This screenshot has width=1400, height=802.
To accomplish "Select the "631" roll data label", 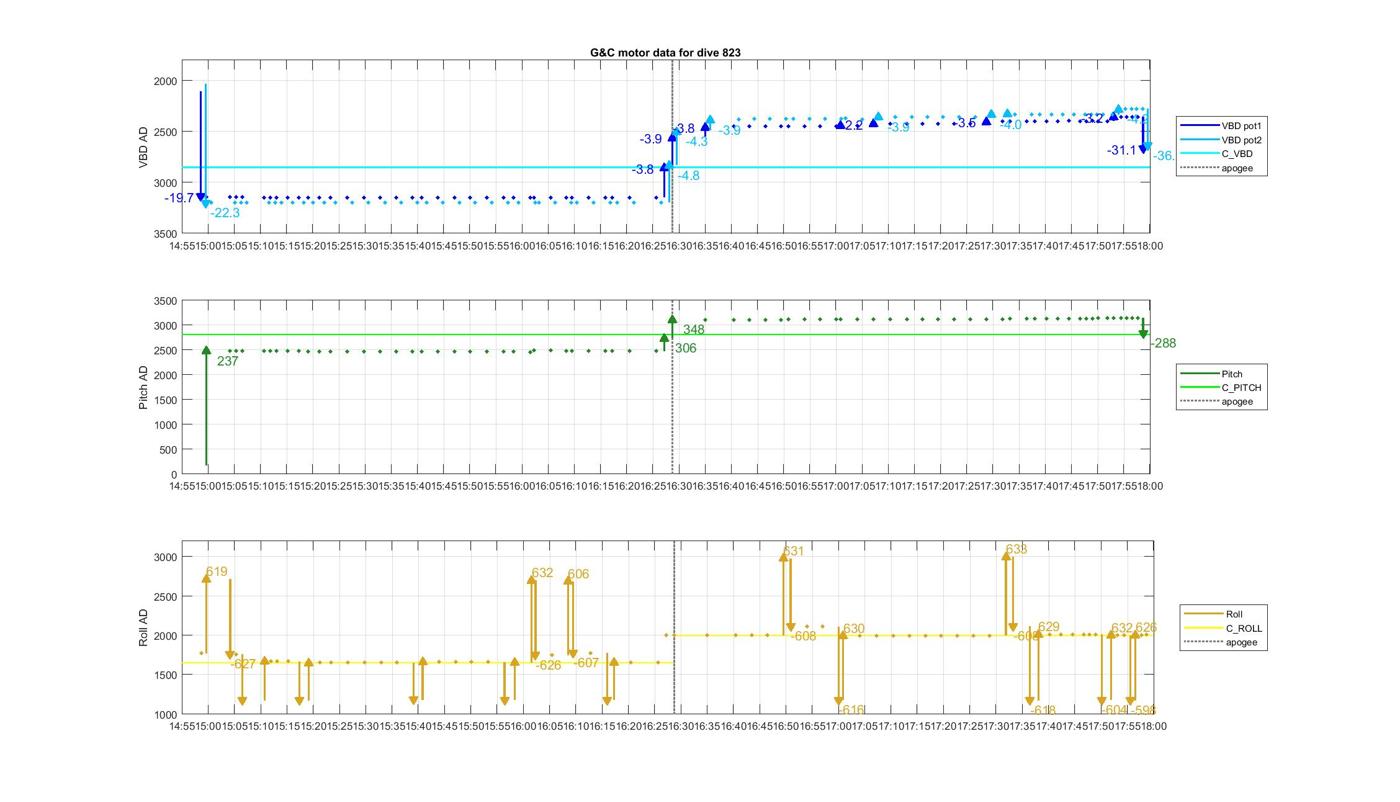I will tap(793, 551).
